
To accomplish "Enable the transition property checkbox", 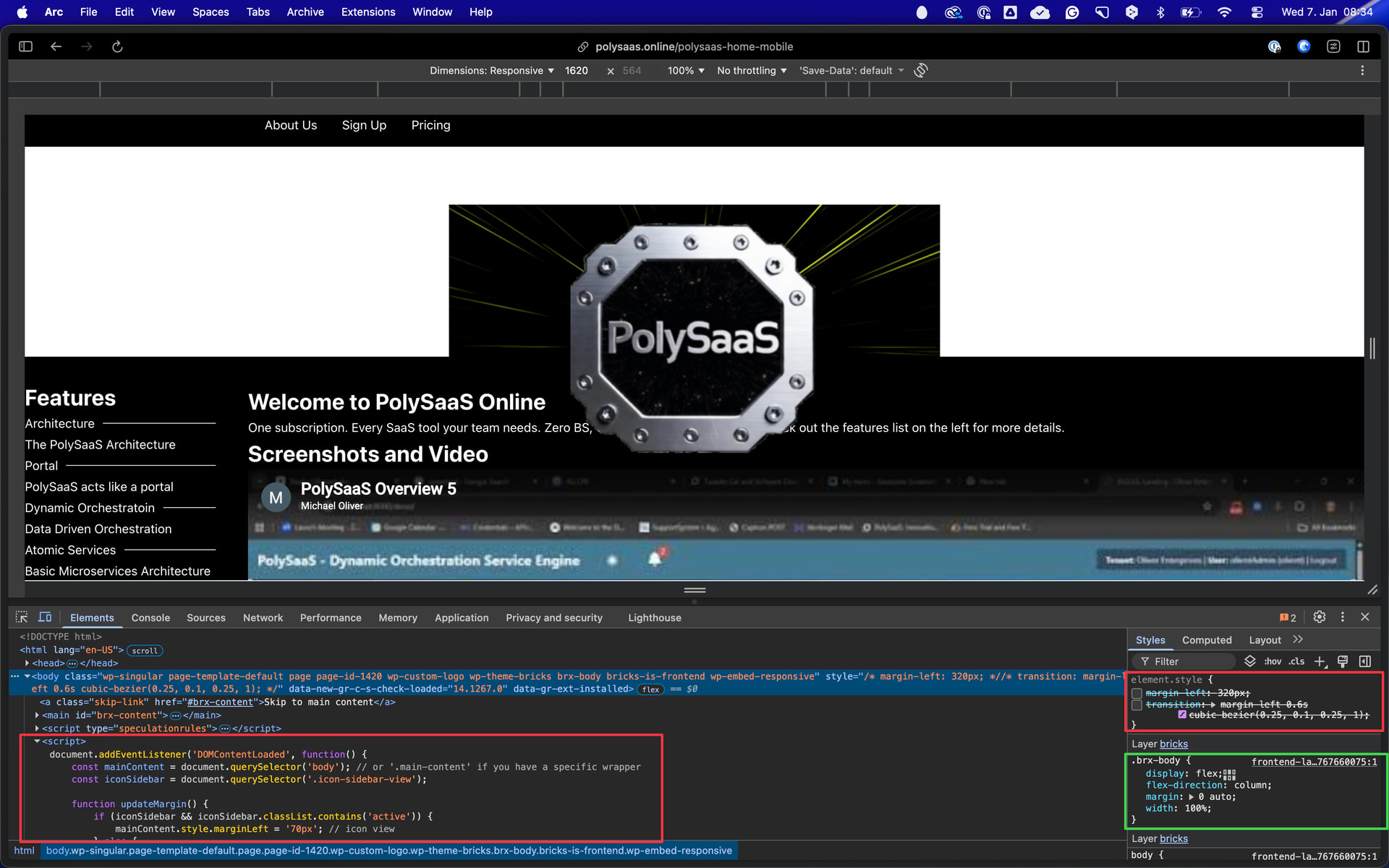I will pos(1137,705).
